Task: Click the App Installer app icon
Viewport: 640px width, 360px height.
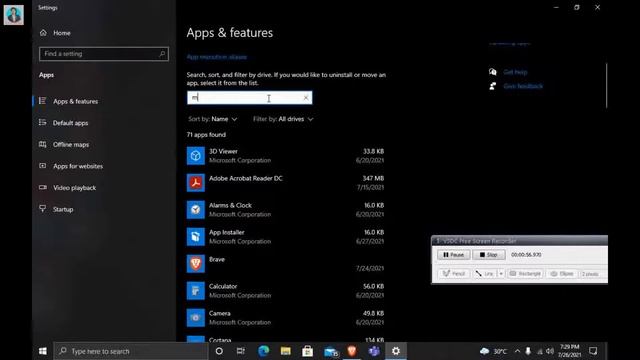Action: [196, 236]
